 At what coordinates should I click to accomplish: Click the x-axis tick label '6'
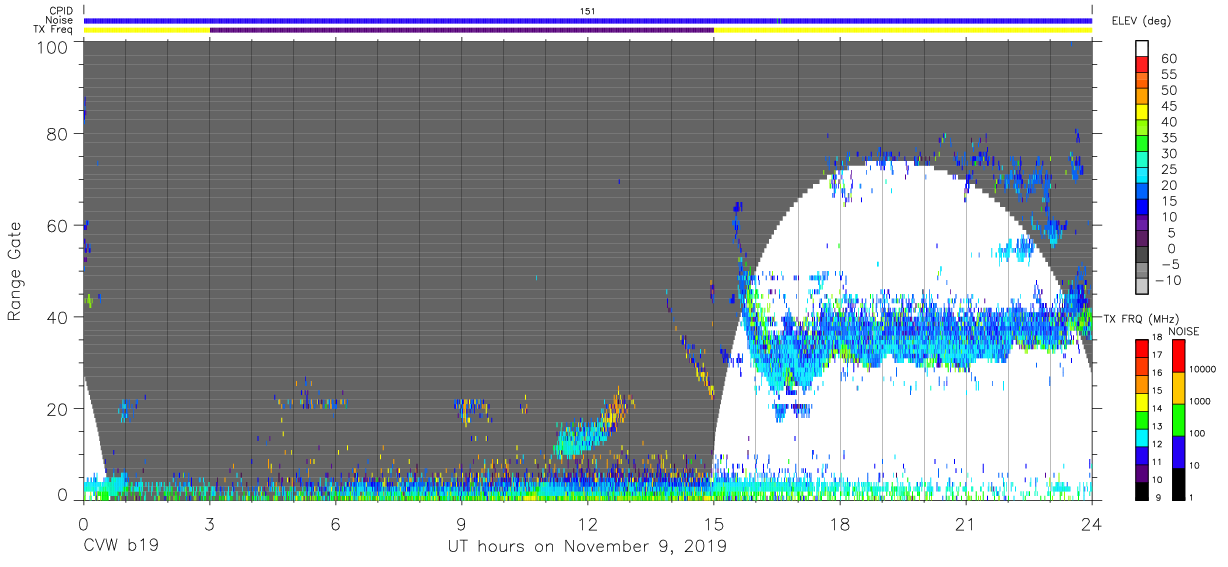click(336, 523)
